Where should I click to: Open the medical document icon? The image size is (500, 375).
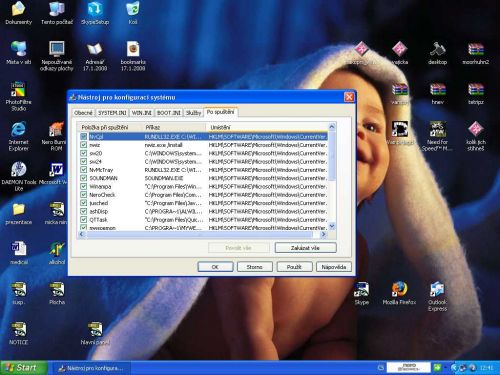(19, 253)
